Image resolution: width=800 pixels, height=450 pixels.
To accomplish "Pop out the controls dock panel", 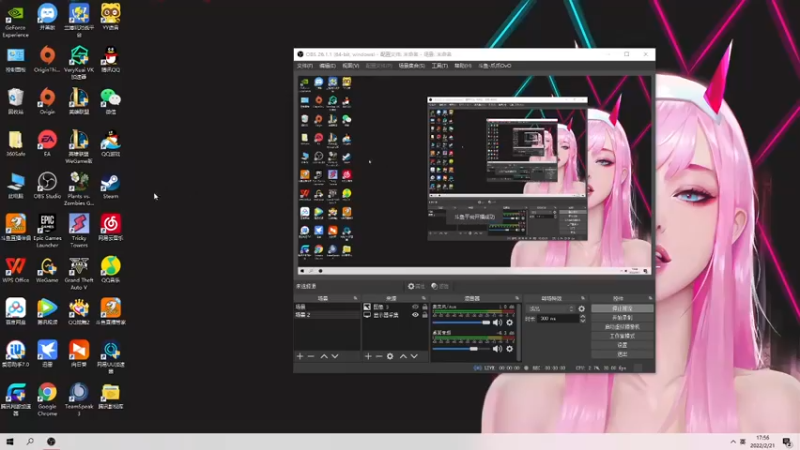I will pos(650,298).
